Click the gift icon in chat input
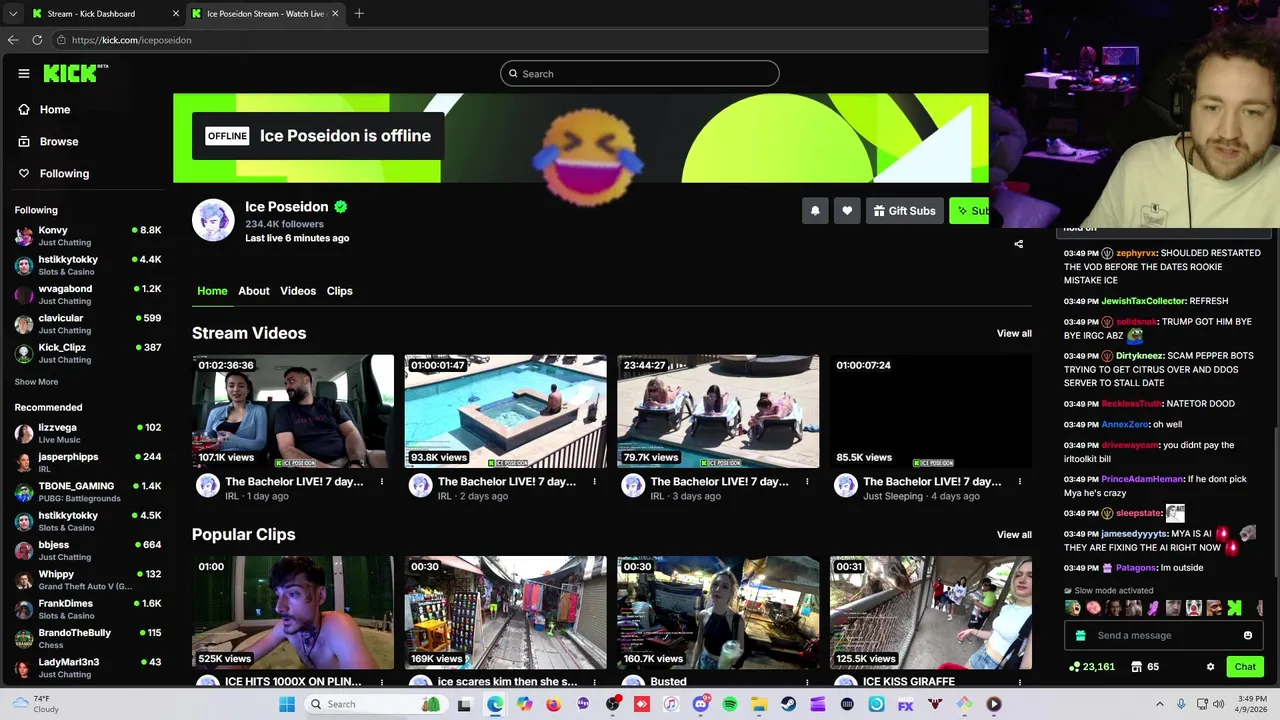 (1080, 635)
